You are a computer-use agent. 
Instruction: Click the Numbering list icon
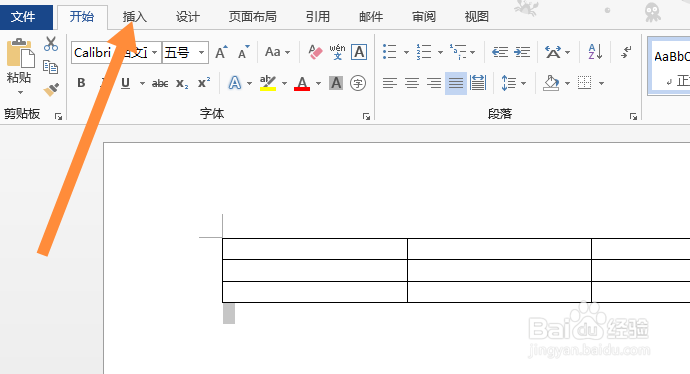424,52
